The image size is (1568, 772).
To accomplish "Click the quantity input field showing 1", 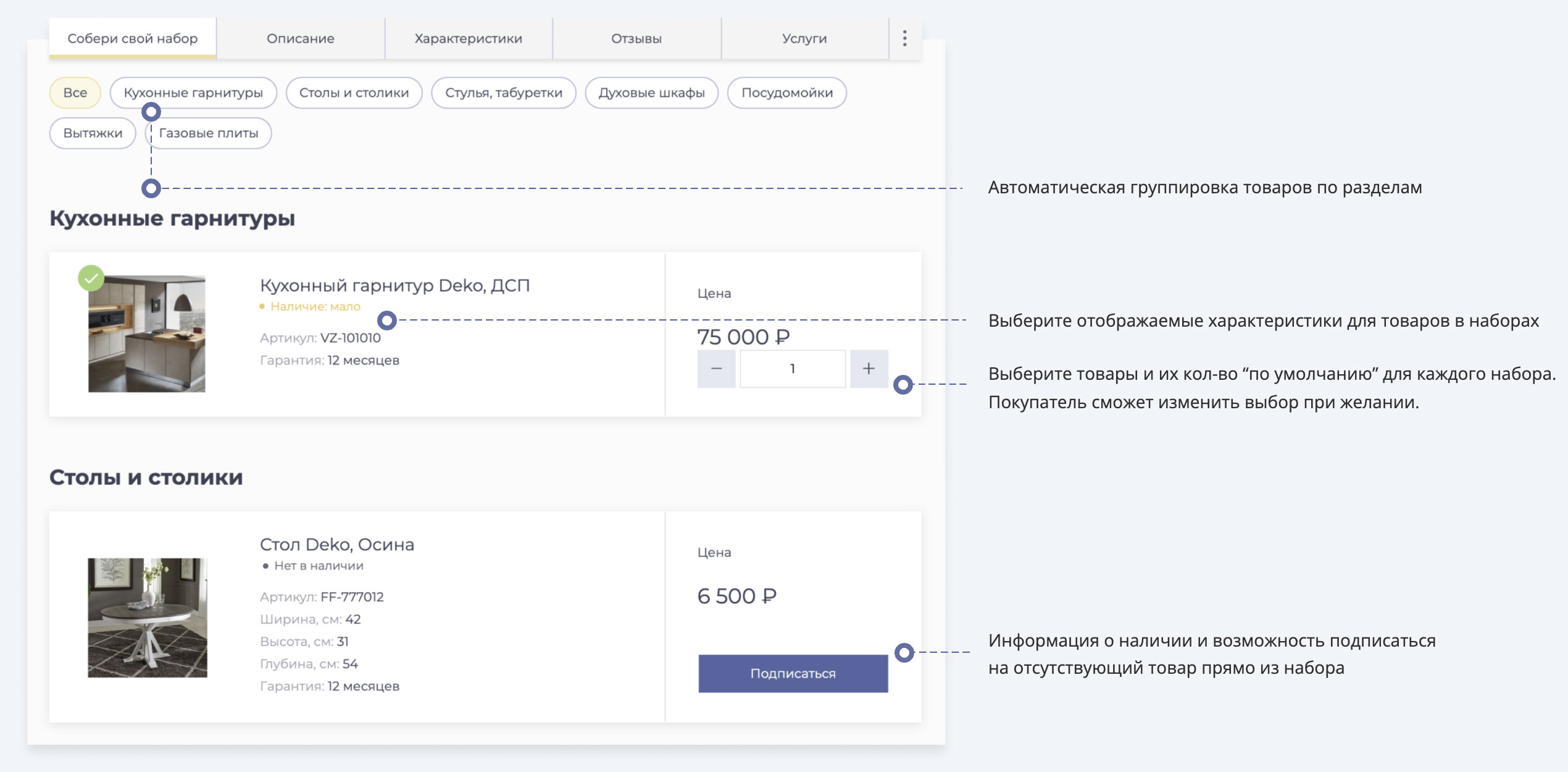I will pos(792,369).
